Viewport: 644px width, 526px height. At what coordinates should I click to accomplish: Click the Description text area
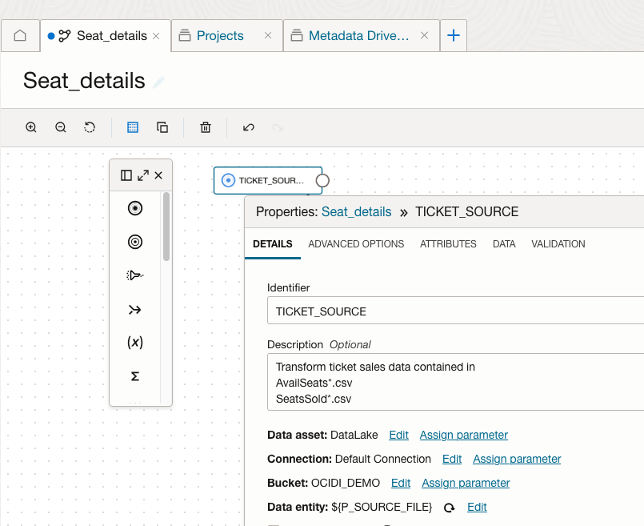pos(455,382)
